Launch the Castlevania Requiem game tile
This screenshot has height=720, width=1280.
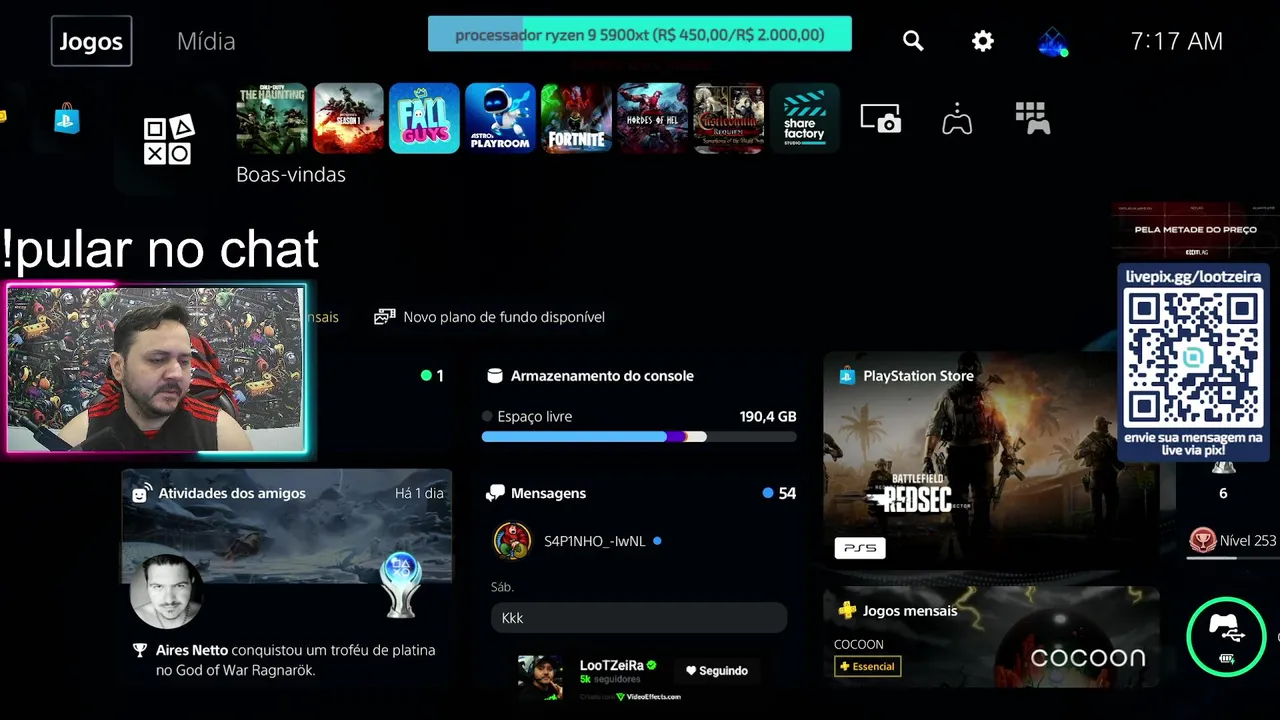click(x=729, y=118)
